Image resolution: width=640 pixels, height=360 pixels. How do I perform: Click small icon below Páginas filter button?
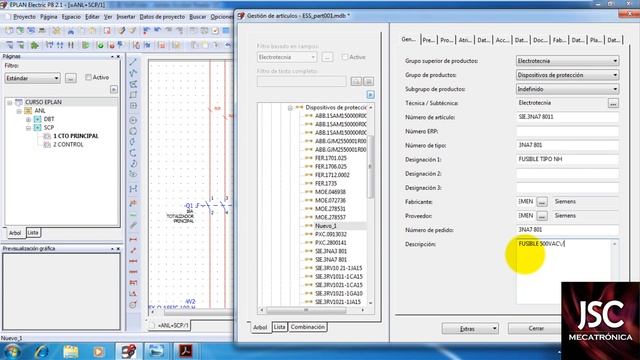[x=114, y=89]
